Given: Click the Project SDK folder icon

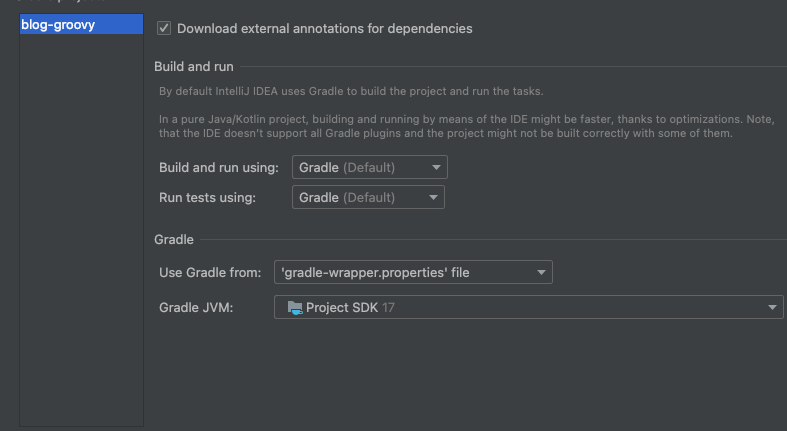Looking at the screenshot, I should pyautogui.click(x=295, y=308).
